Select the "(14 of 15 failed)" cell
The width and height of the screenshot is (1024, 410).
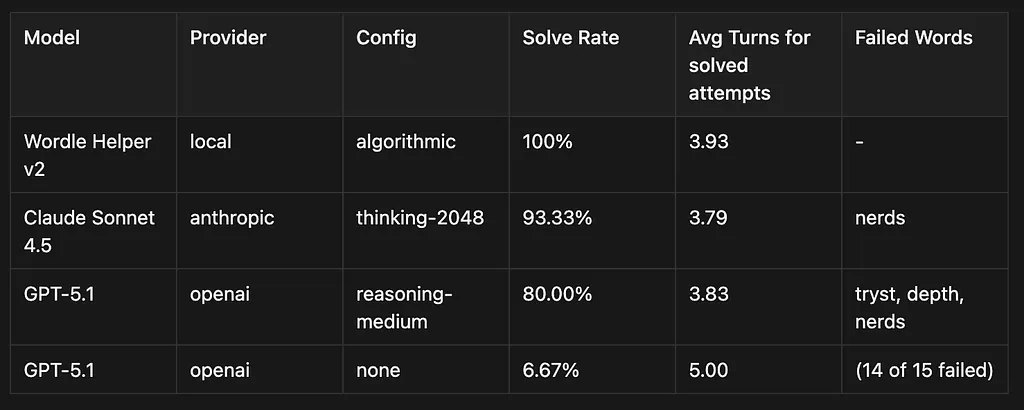924,371
